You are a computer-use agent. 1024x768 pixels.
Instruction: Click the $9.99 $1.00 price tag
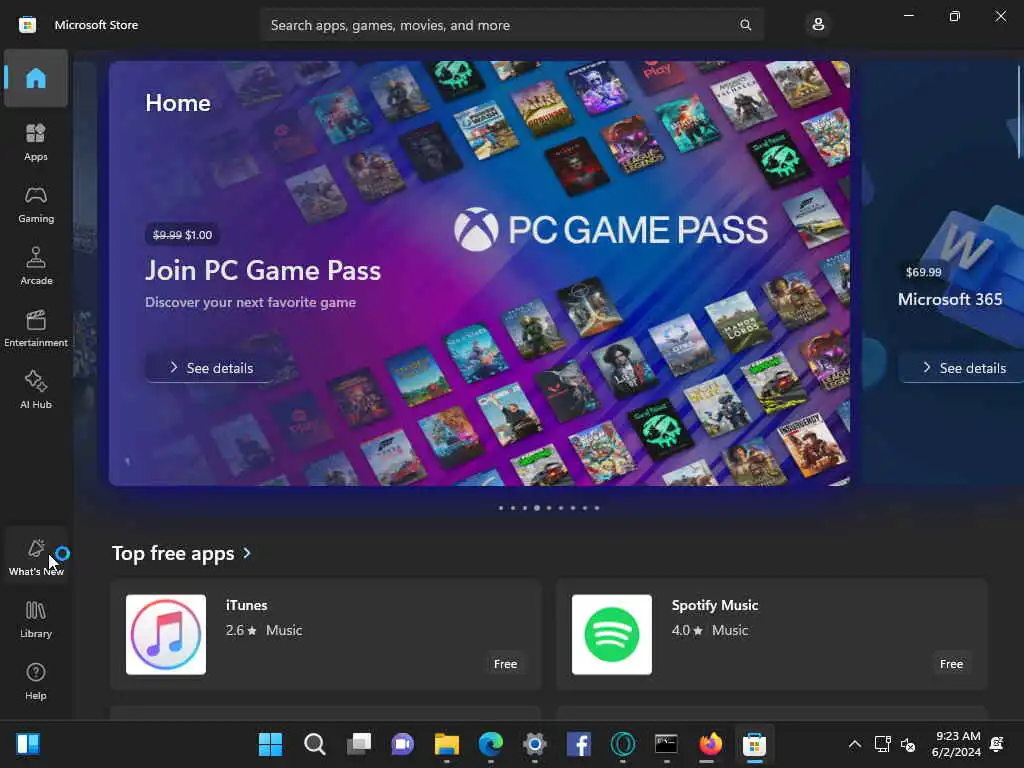pos(182,234)
